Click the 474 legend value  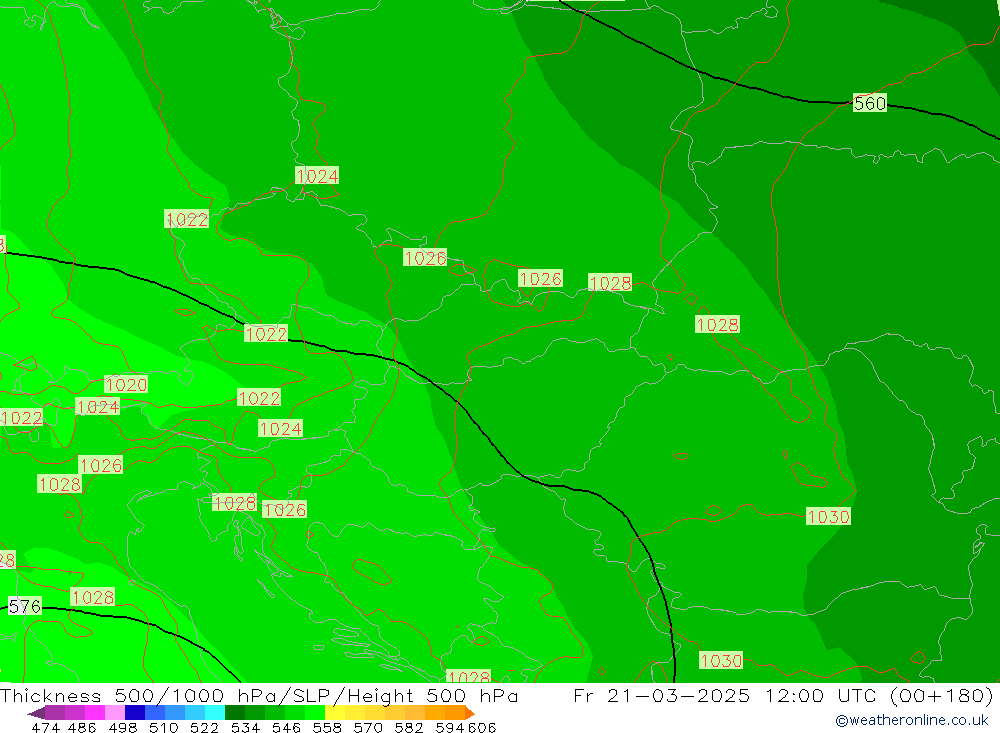pyautogui.click(x=45, y=727)
